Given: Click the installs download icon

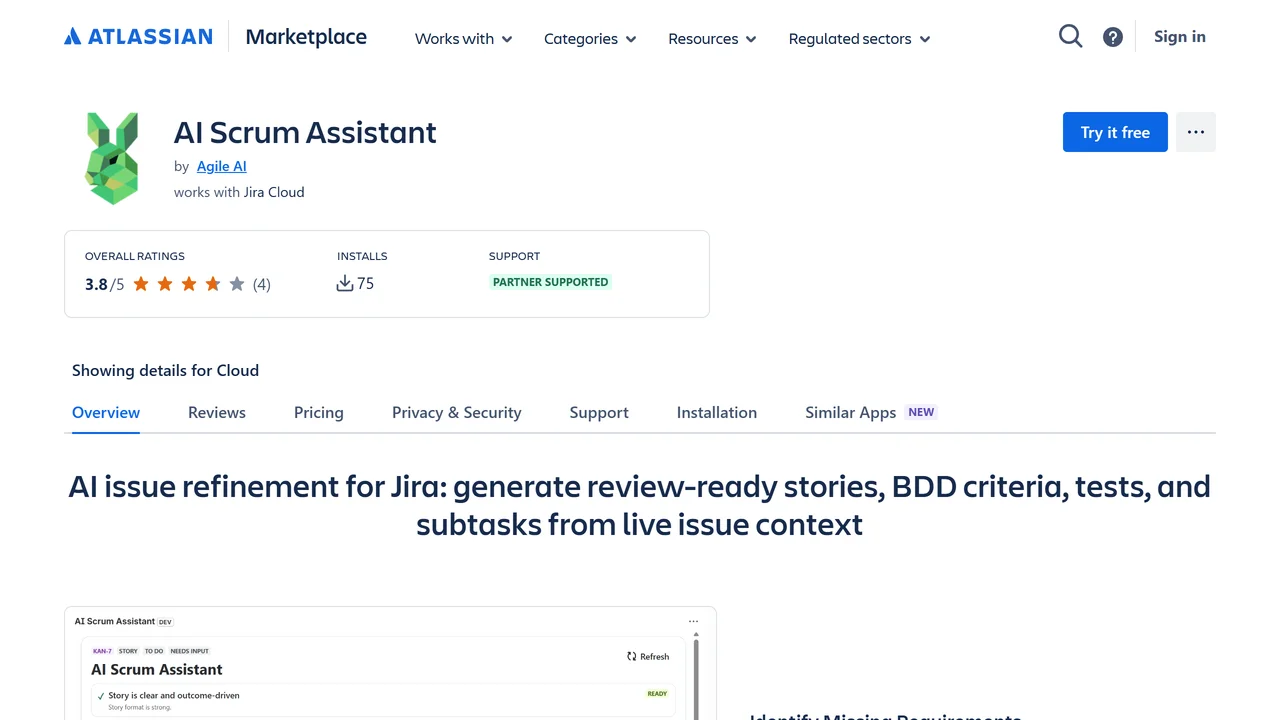Looking at the screenshot, I should [x=345, y=283].
